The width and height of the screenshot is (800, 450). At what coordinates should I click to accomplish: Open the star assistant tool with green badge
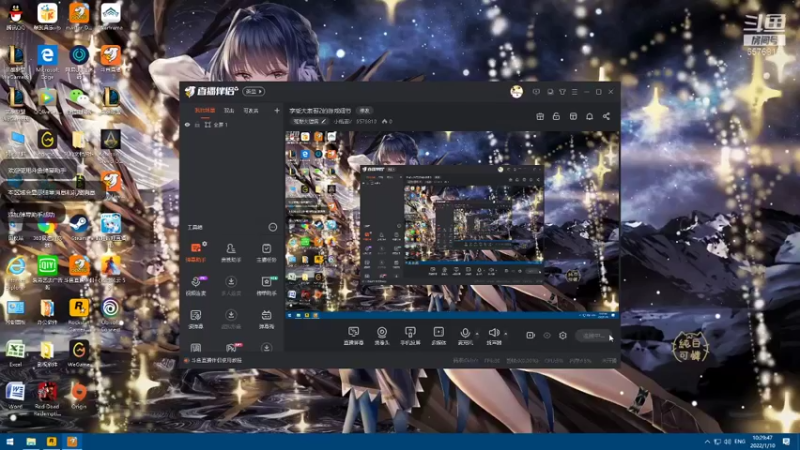266,285
